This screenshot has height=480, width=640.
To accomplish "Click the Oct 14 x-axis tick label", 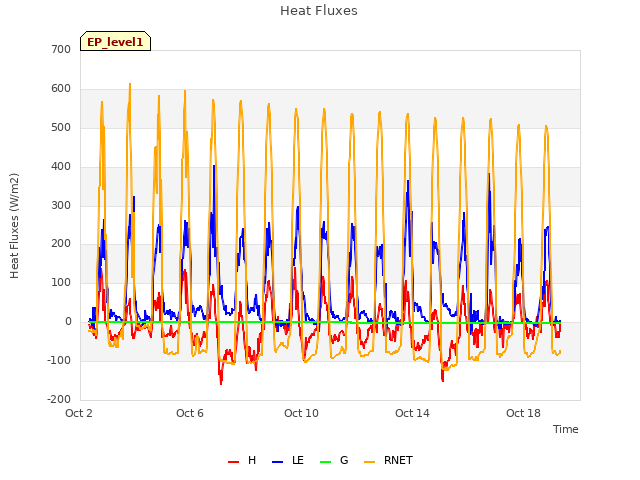I will pos(412,413).
